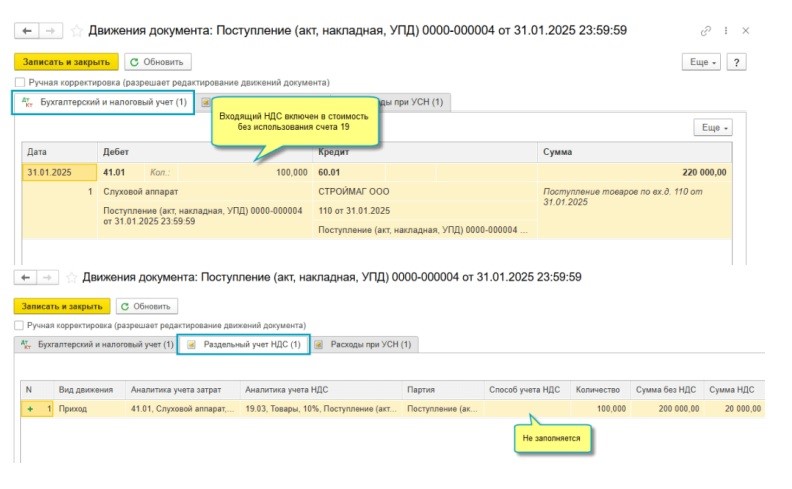The width and height of the screenshot is (792, 489).
Task: Click the back arrow in top window
Action: tap(27, 31)
